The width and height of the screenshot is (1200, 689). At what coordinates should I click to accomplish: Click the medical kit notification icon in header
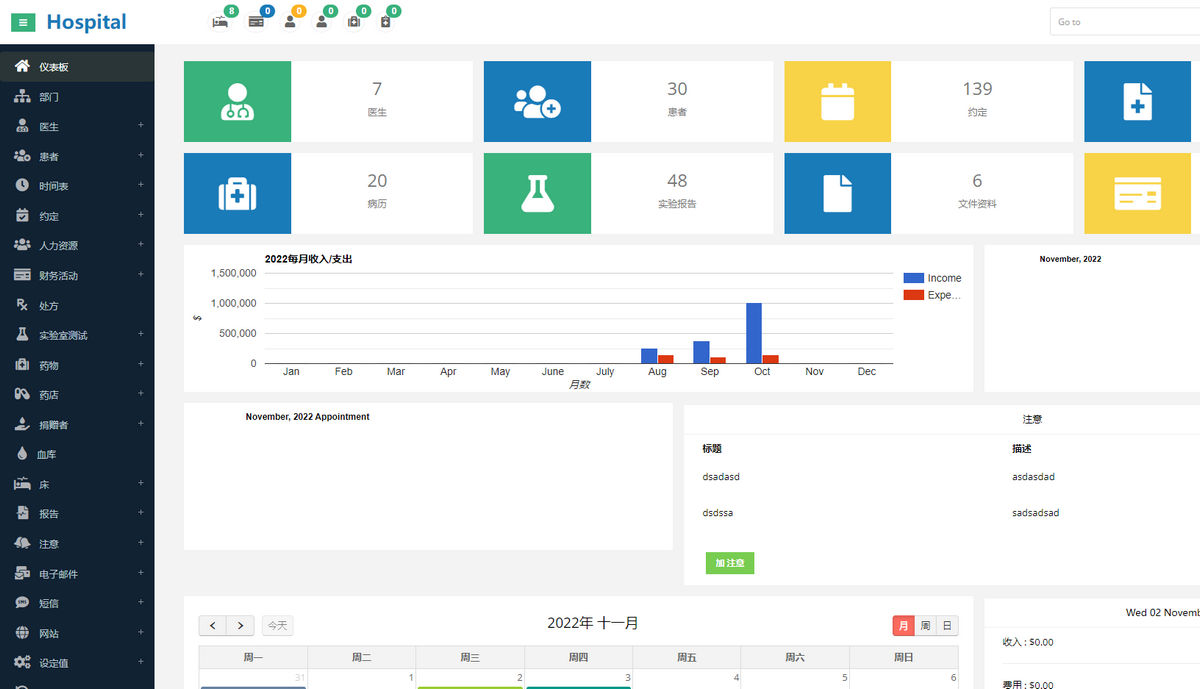pos(353,22)
